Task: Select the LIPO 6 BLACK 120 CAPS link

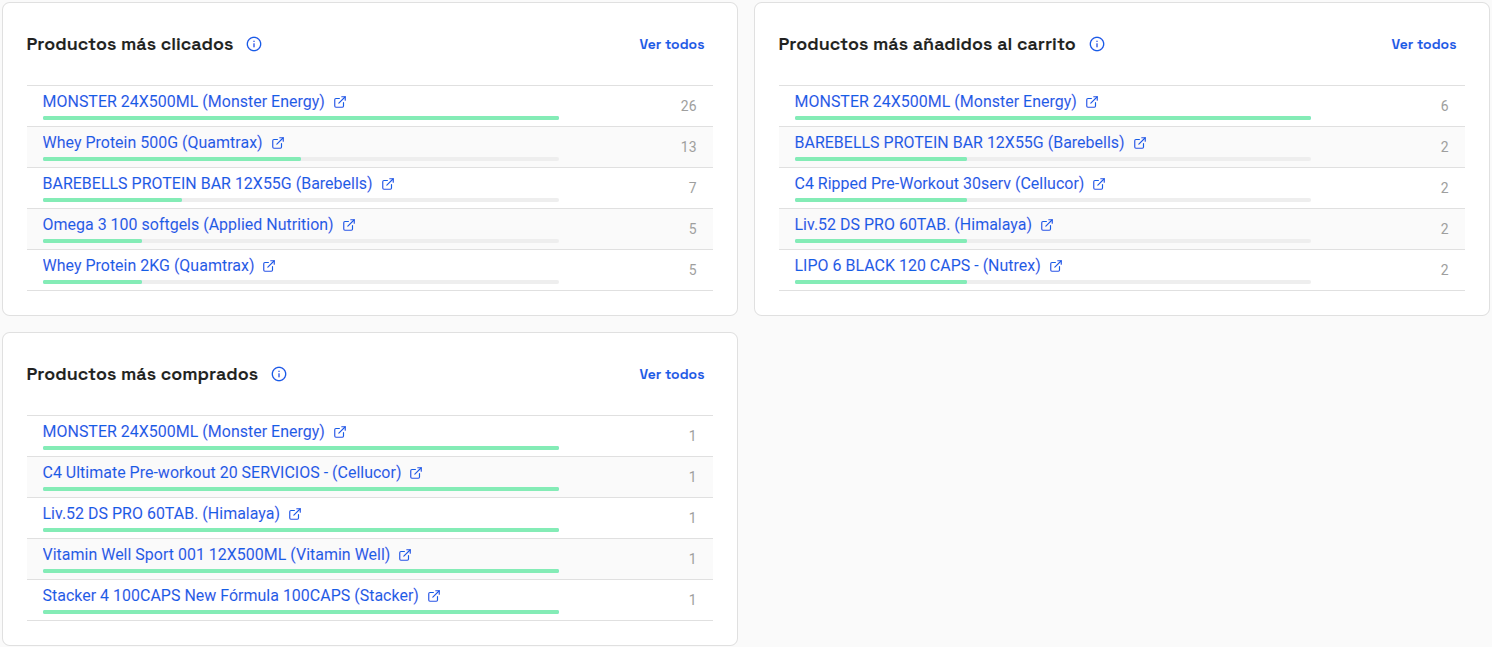Action: [918, 265]
